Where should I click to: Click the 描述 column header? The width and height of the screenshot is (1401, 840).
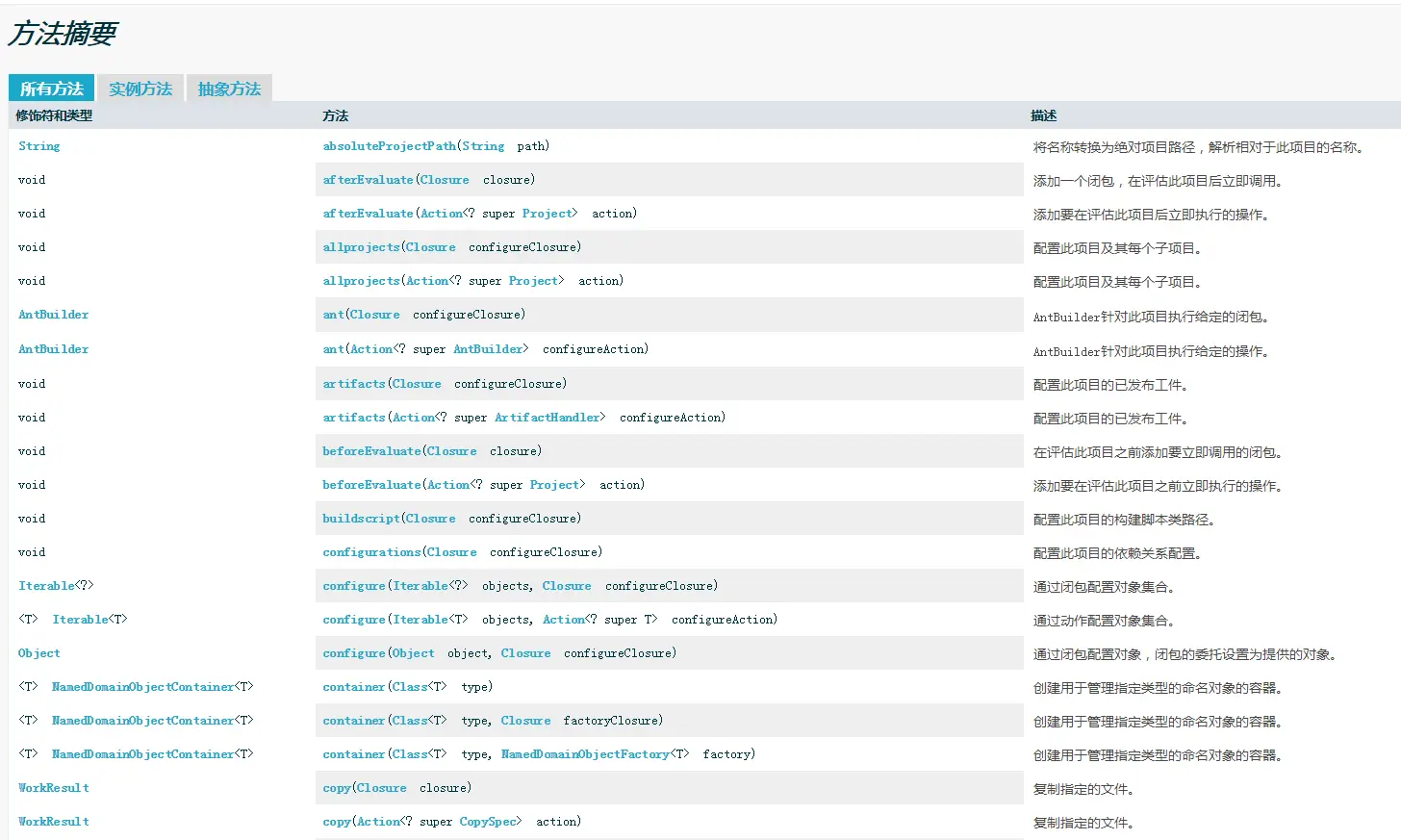coord(1043,115)
